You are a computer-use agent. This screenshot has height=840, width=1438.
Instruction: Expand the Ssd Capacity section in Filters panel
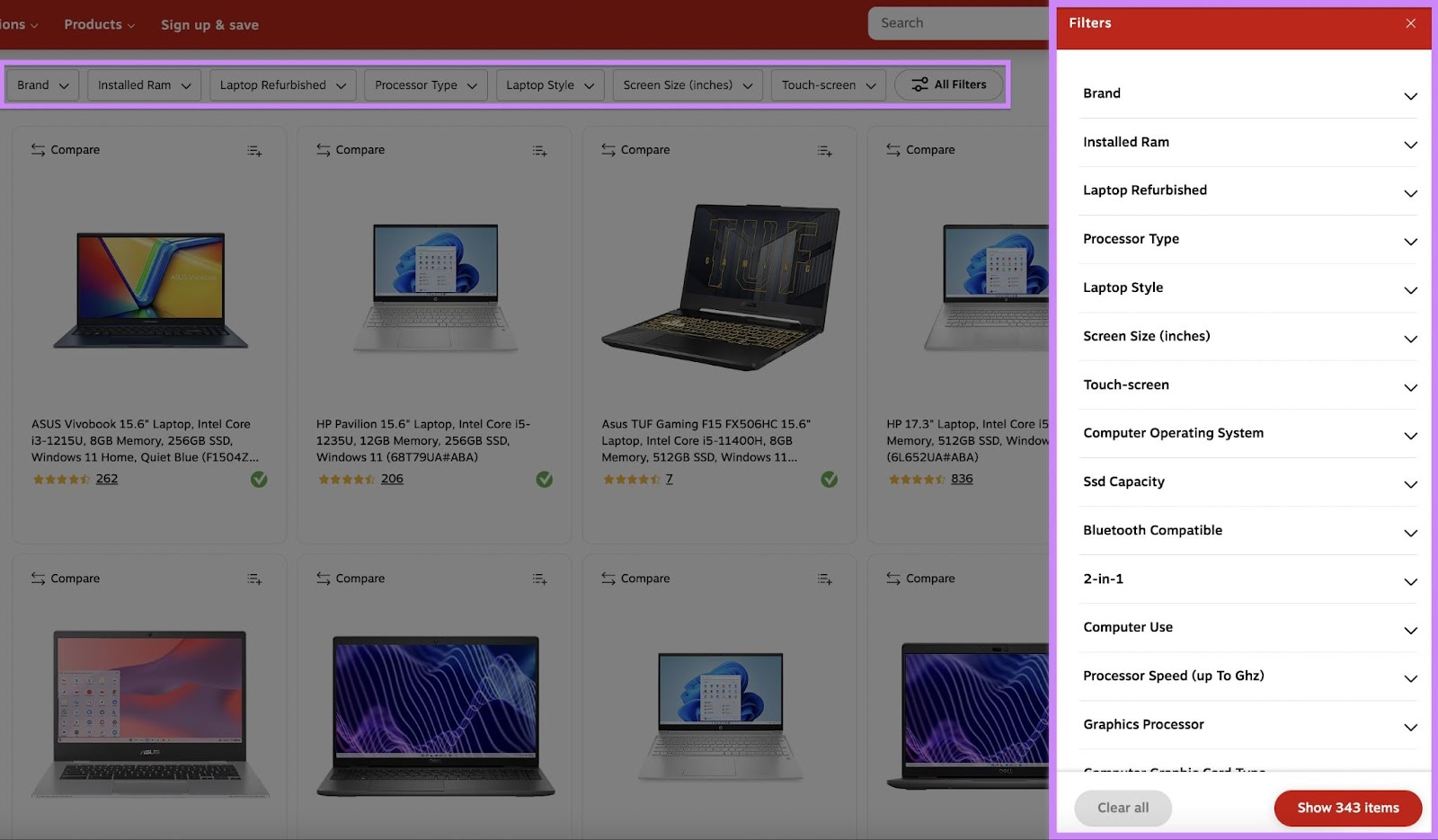click(x=1248, y=482)
